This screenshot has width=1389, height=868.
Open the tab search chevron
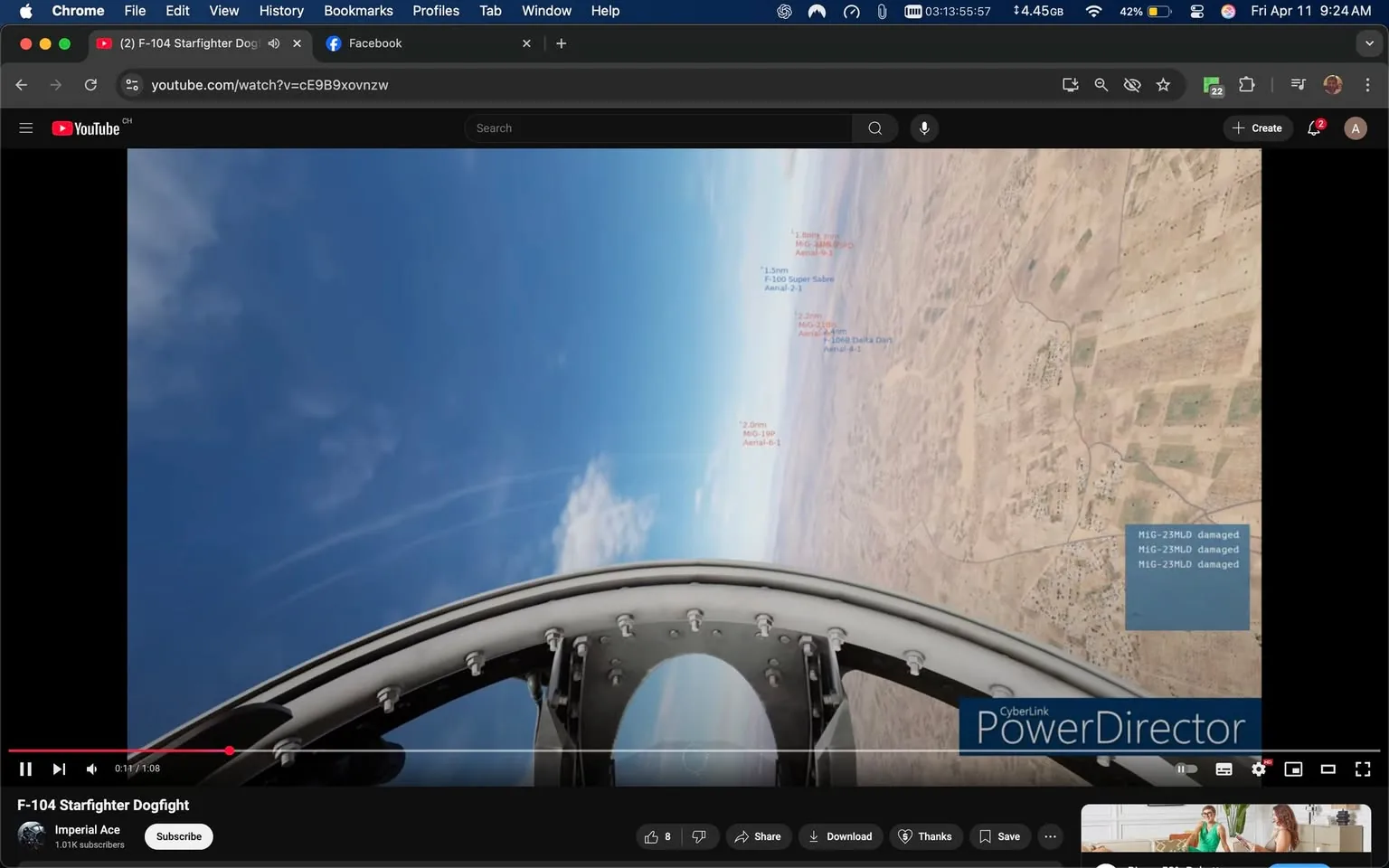[1368, 42]
